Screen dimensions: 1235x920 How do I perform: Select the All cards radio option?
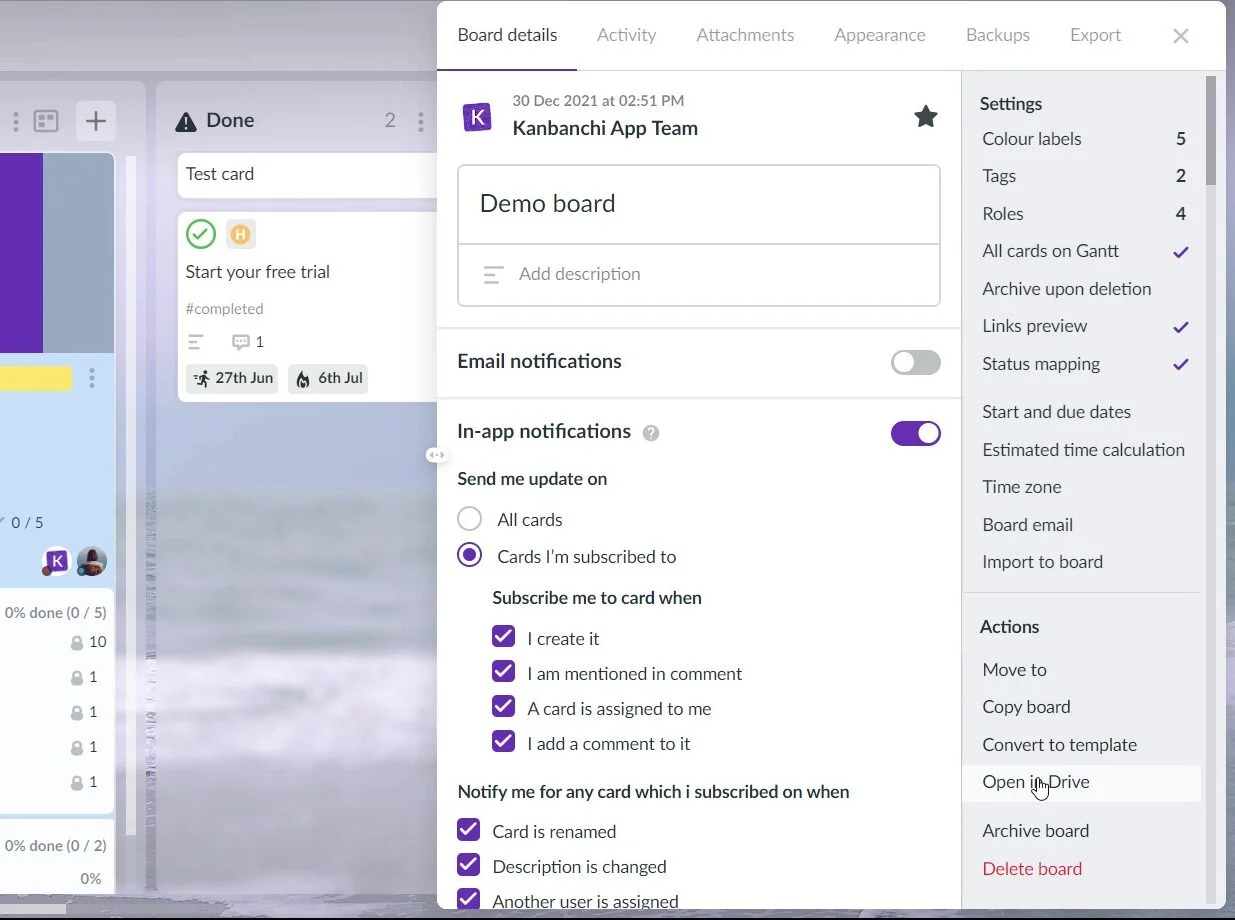tap(469, 519)
